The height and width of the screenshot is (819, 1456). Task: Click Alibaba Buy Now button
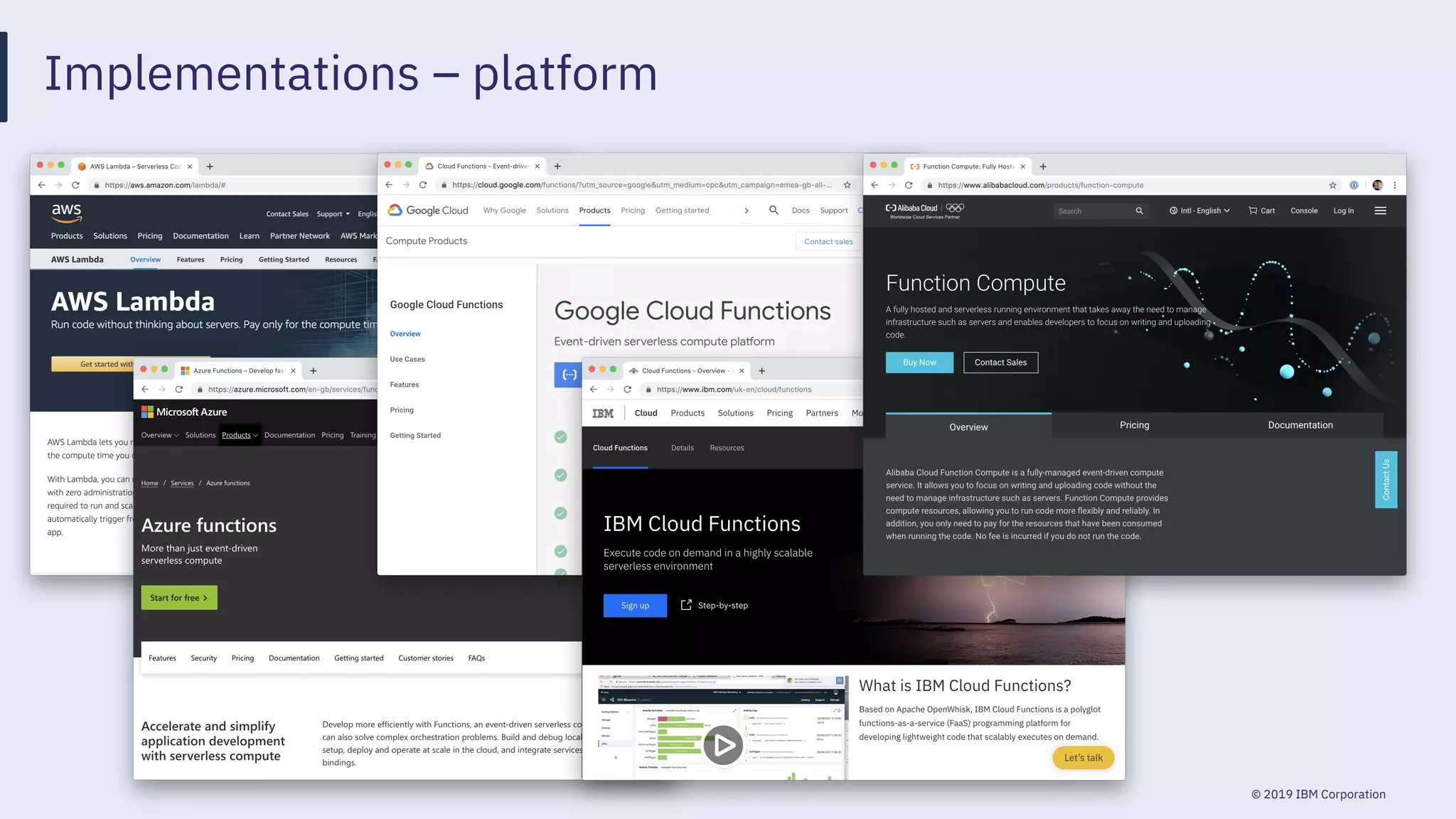coord(919,363)
